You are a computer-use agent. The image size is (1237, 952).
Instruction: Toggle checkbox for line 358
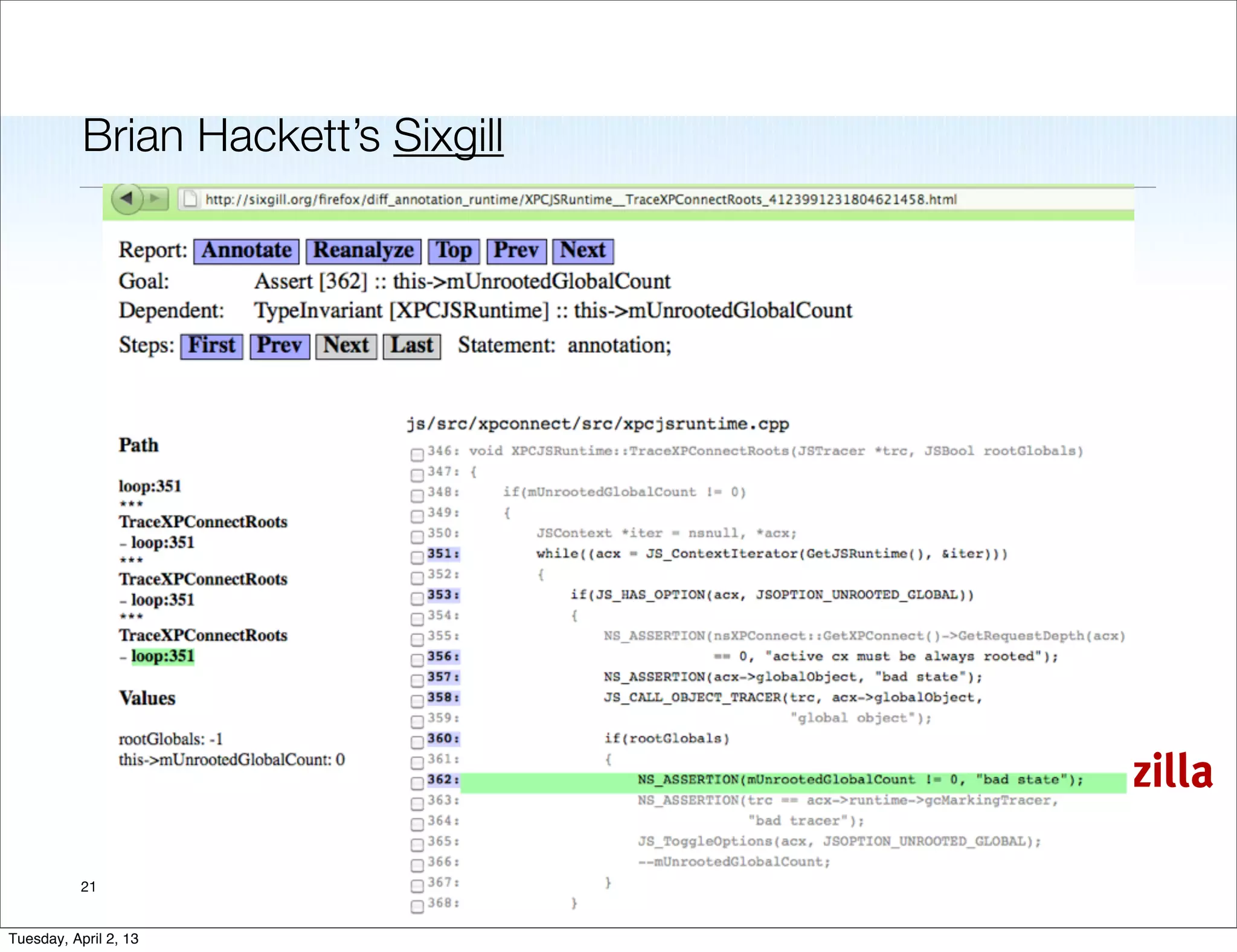[417, 701]
